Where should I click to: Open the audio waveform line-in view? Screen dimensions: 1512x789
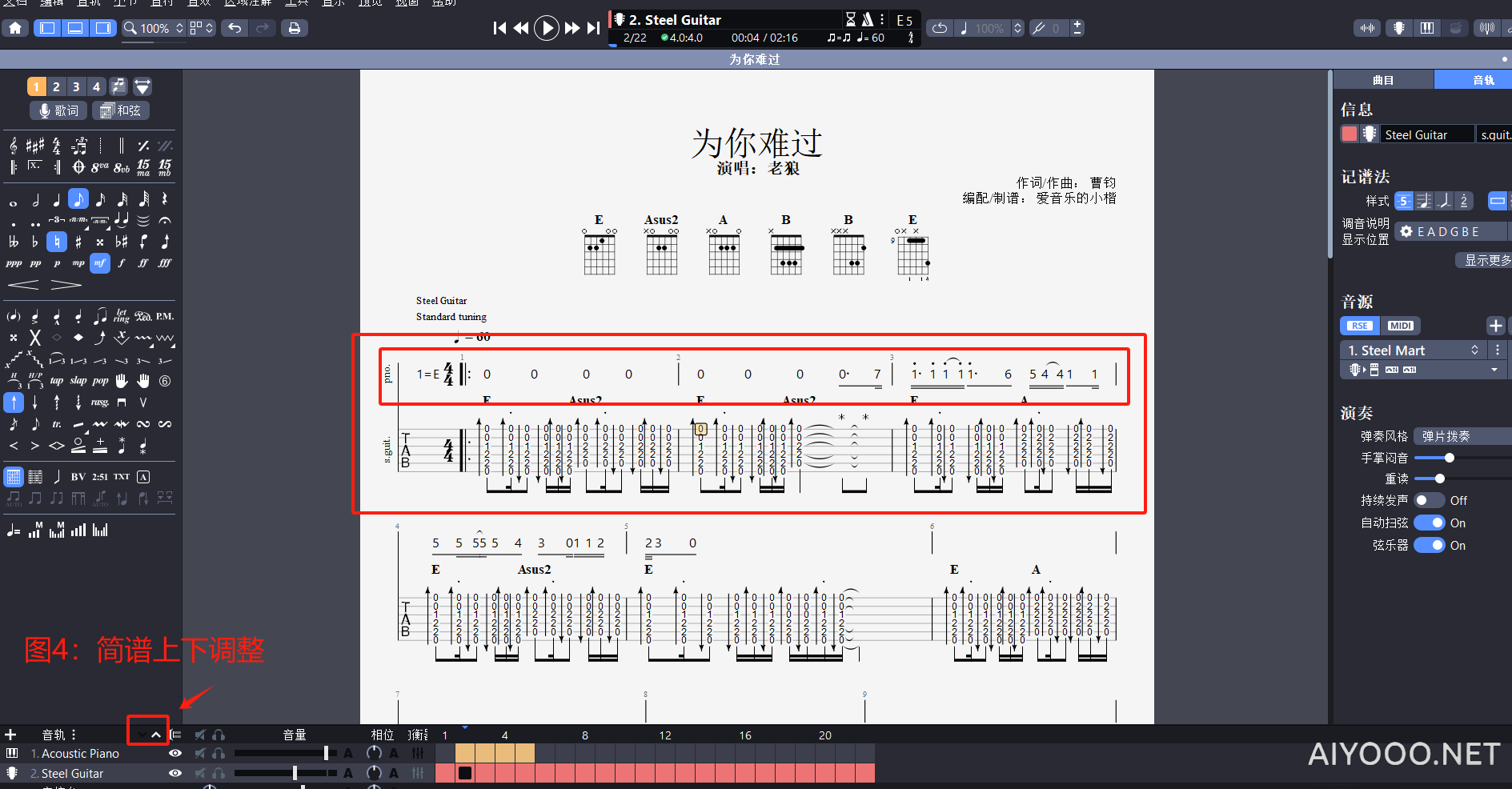click(x=1368, y=28)
